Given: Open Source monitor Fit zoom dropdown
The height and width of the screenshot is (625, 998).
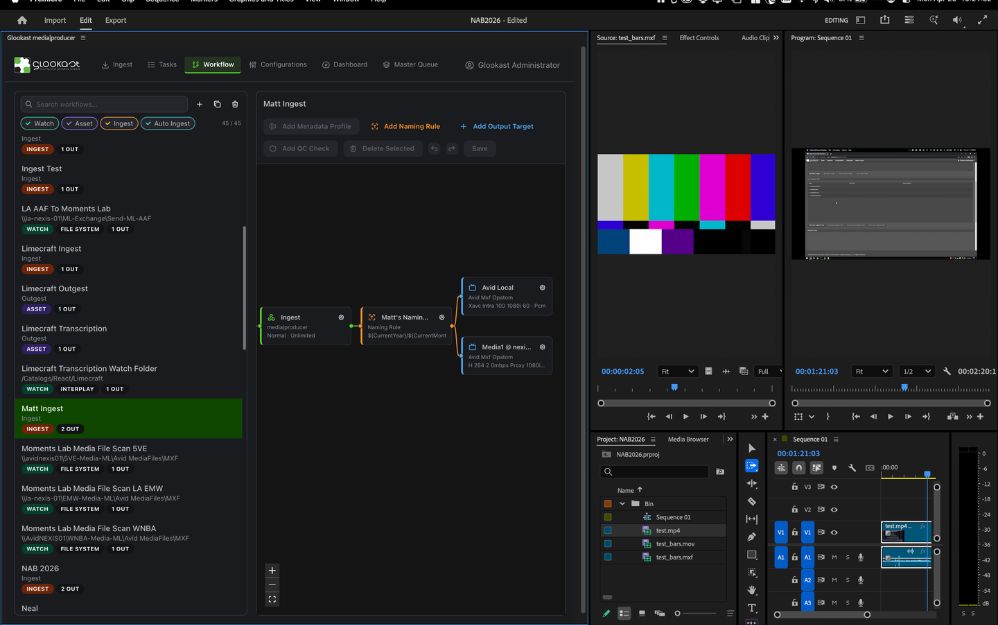Looking at the screenshot, I should tap(677, 371).
